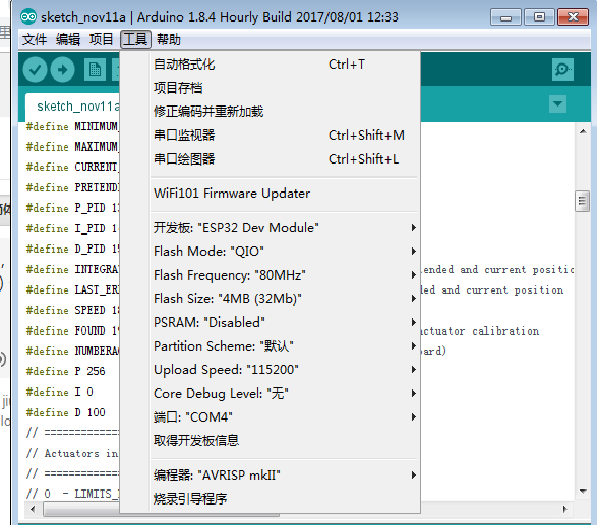Screen dimensions: 597x525
Task: Click the "#define SPEED" code line
Action: point(72,310)
